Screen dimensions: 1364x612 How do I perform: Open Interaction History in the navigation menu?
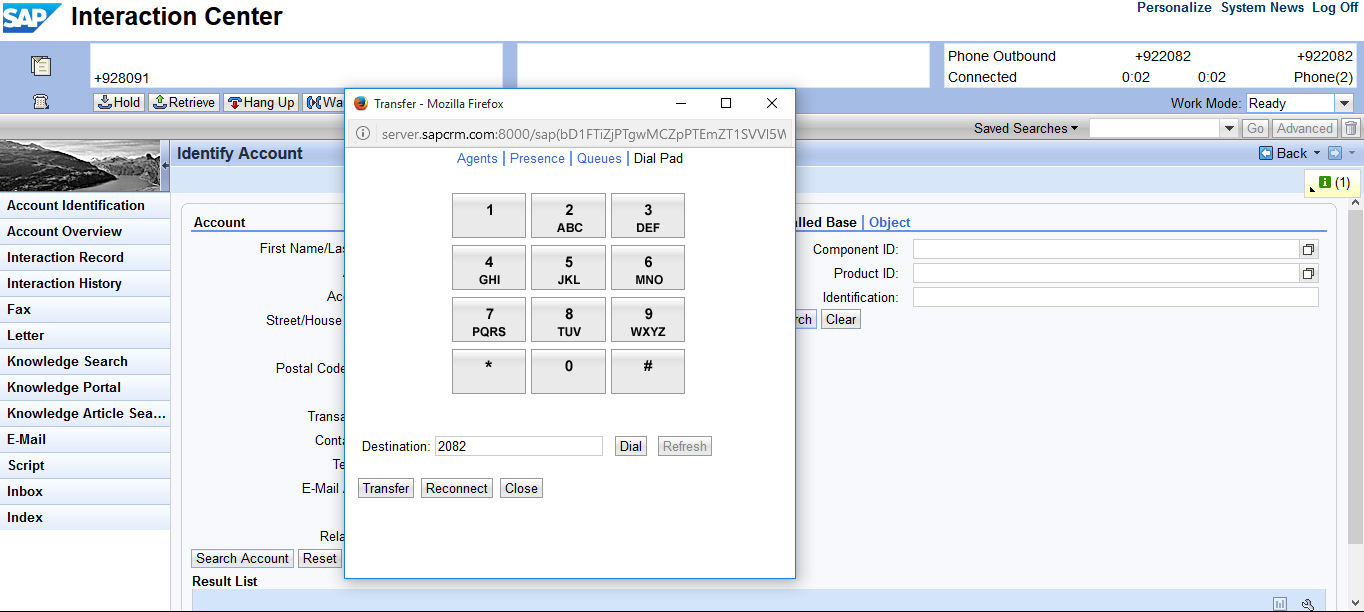[64, 283]
